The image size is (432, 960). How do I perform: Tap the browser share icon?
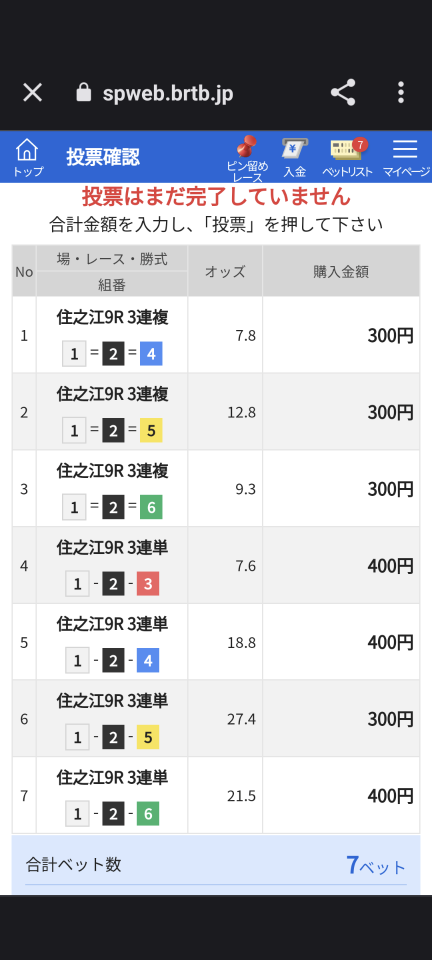pyautogui.click(x=343, y=92)
